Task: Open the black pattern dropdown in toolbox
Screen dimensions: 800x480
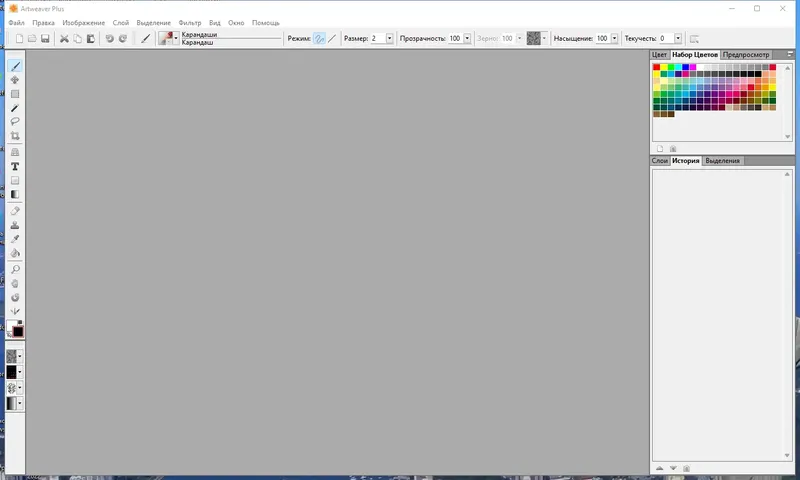Action: [19, 372]
